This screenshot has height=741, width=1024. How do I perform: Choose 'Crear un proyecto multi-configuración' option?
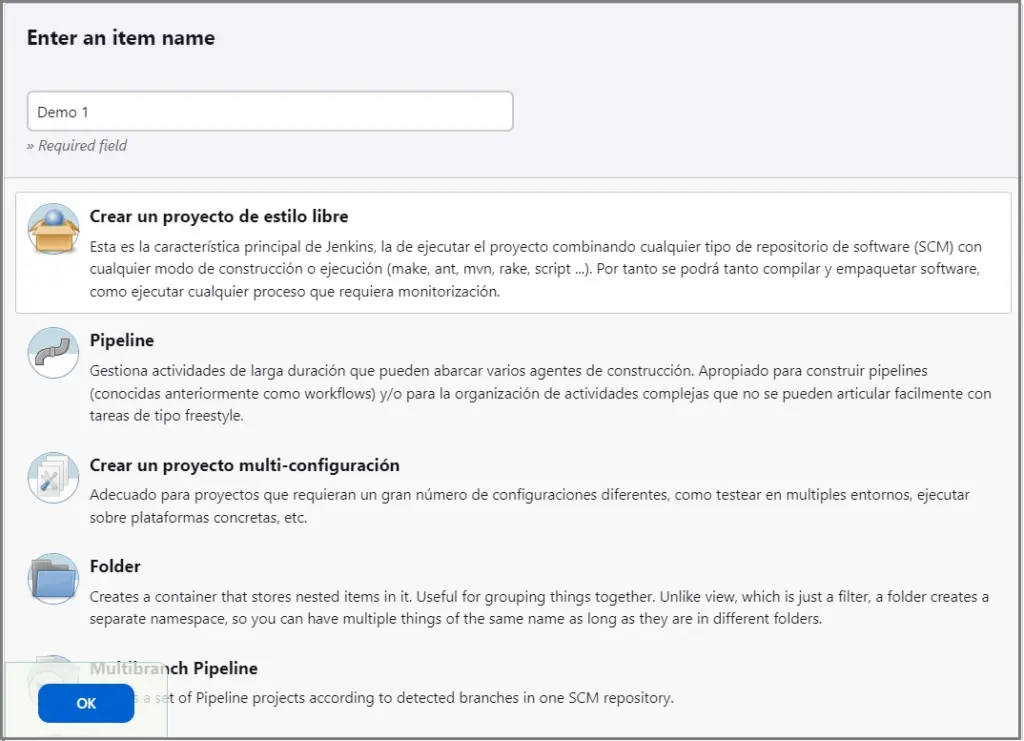244,465
